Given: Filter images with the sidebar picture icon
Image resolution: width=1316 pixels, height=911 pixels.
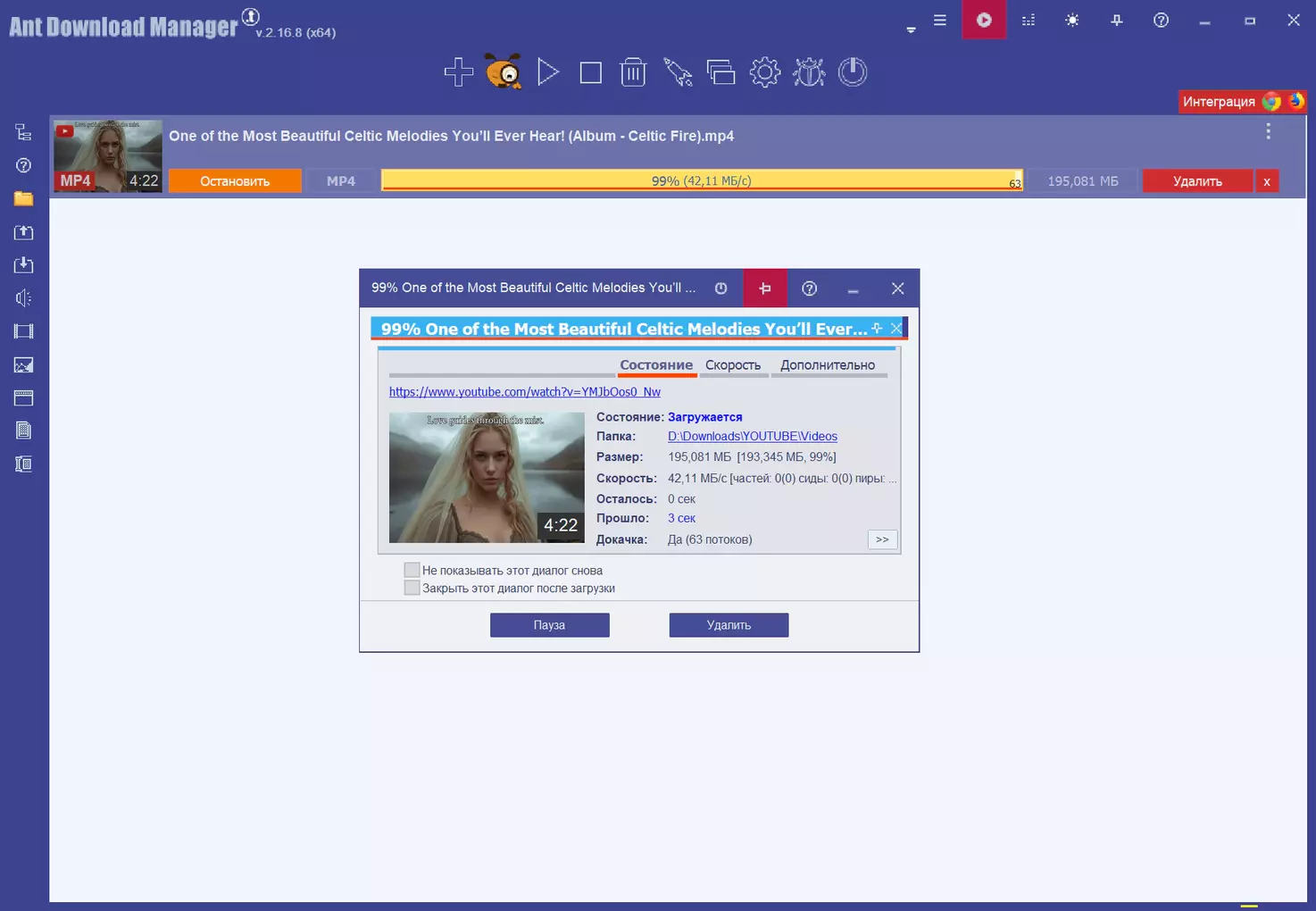Looking at the screenshot, I should pyautogui.click(x=23, y=364).
